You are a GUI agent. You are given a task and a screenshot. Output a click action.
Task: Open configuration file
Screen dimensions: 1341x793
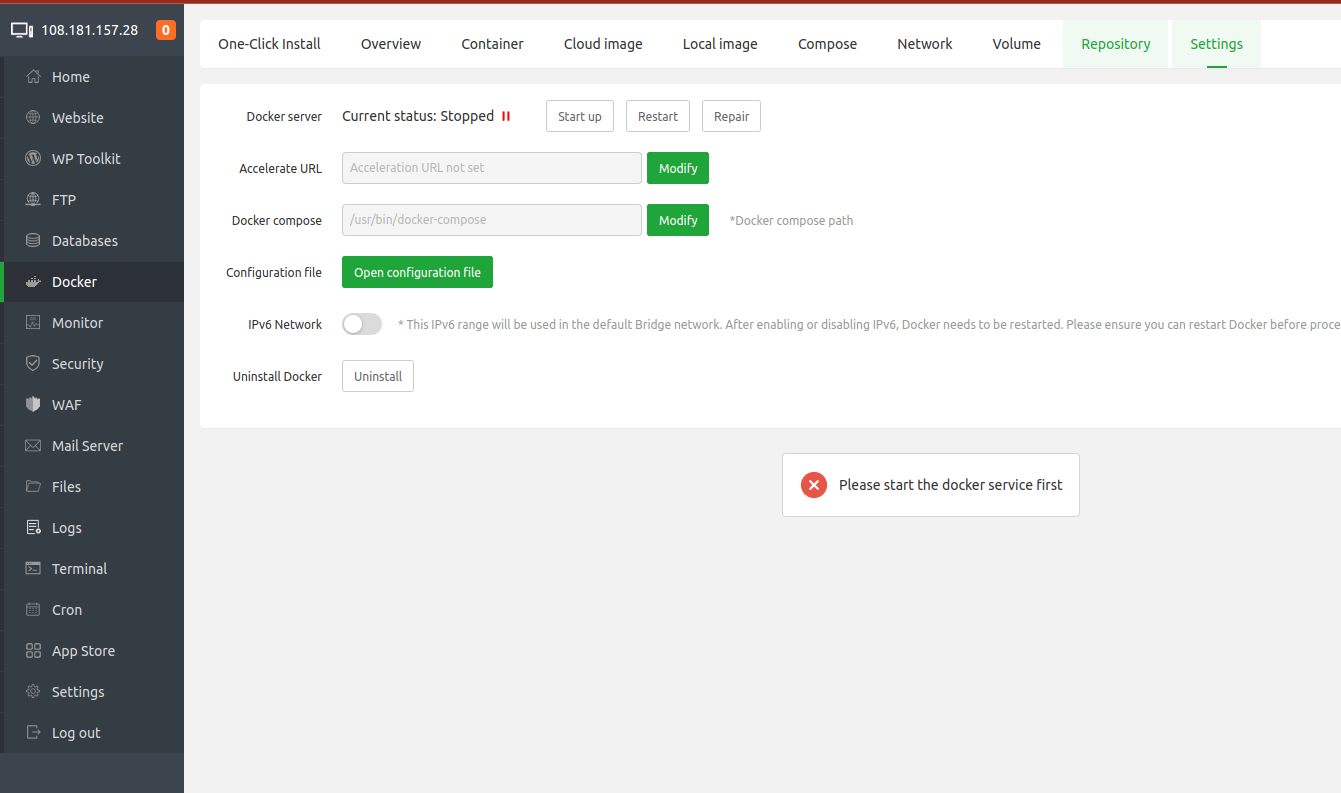(417, 272)
